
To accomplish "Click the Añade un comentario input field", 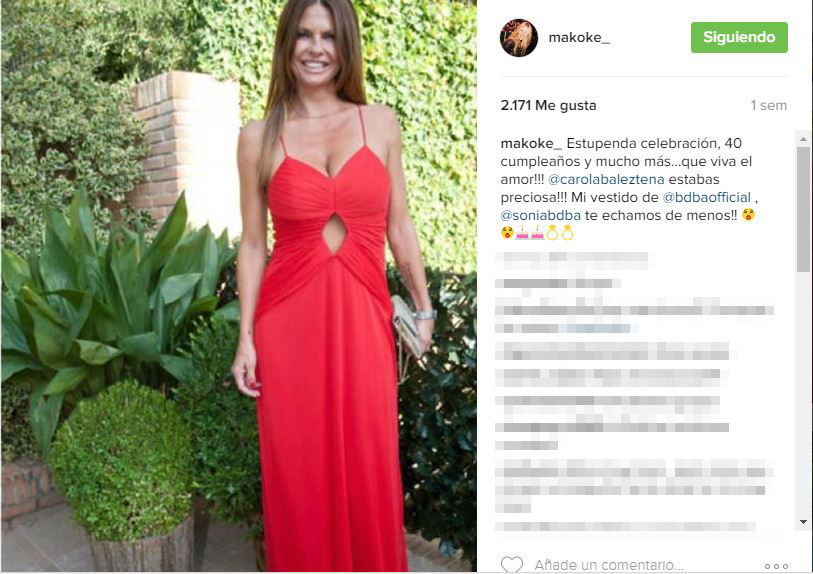I will [x=609, y=565].
